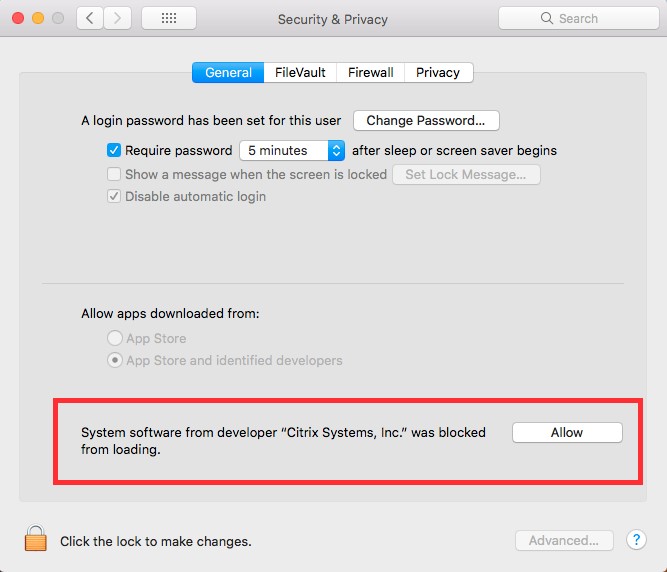Click the lock icon to make changes
Screen dimensions: 667x572
(36, 538)
